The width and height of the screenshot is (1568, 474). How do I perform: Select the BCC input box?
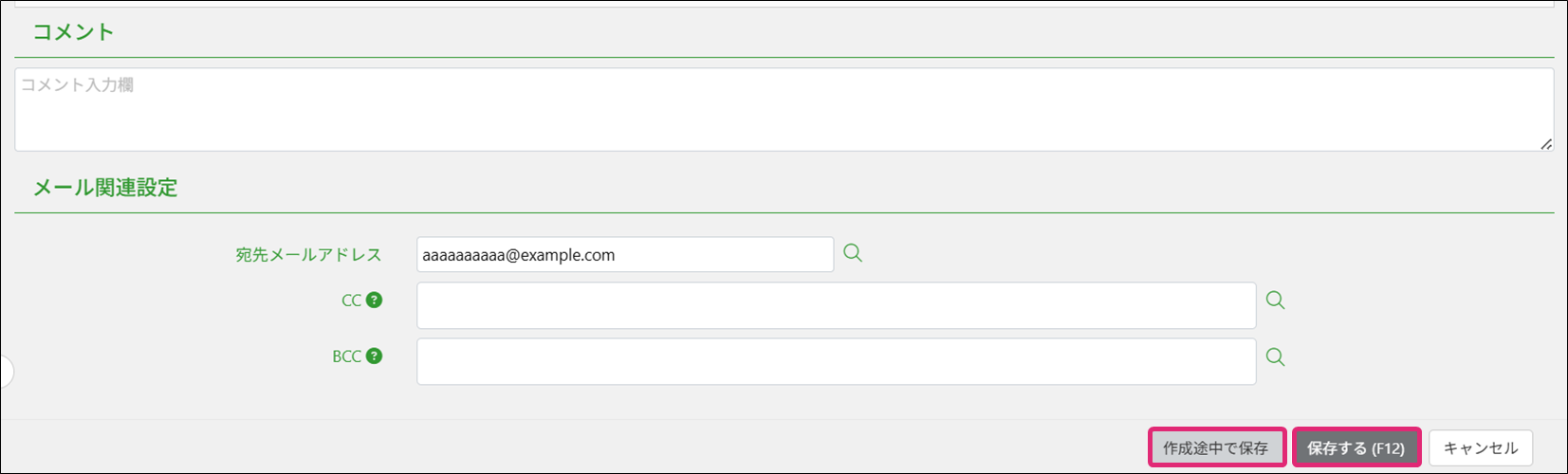[836, 361]
